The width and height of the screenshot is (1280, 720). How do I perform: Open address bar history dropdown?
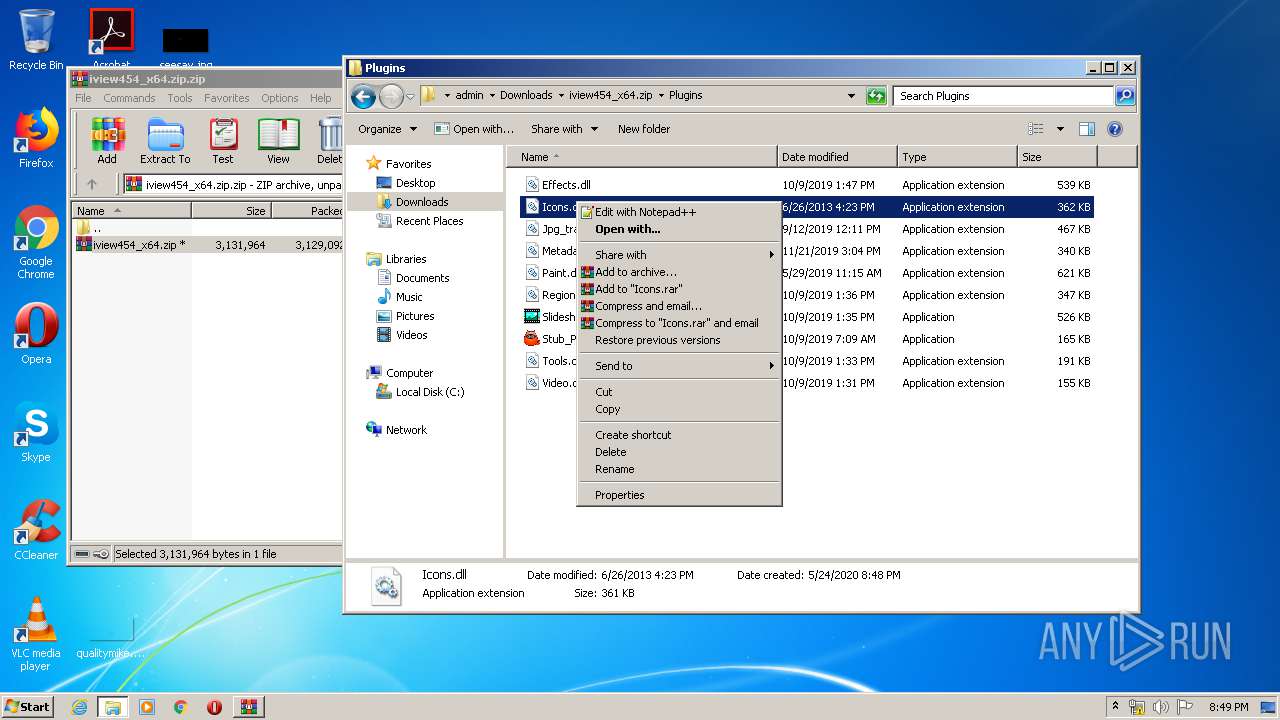[x=851, y=96]
